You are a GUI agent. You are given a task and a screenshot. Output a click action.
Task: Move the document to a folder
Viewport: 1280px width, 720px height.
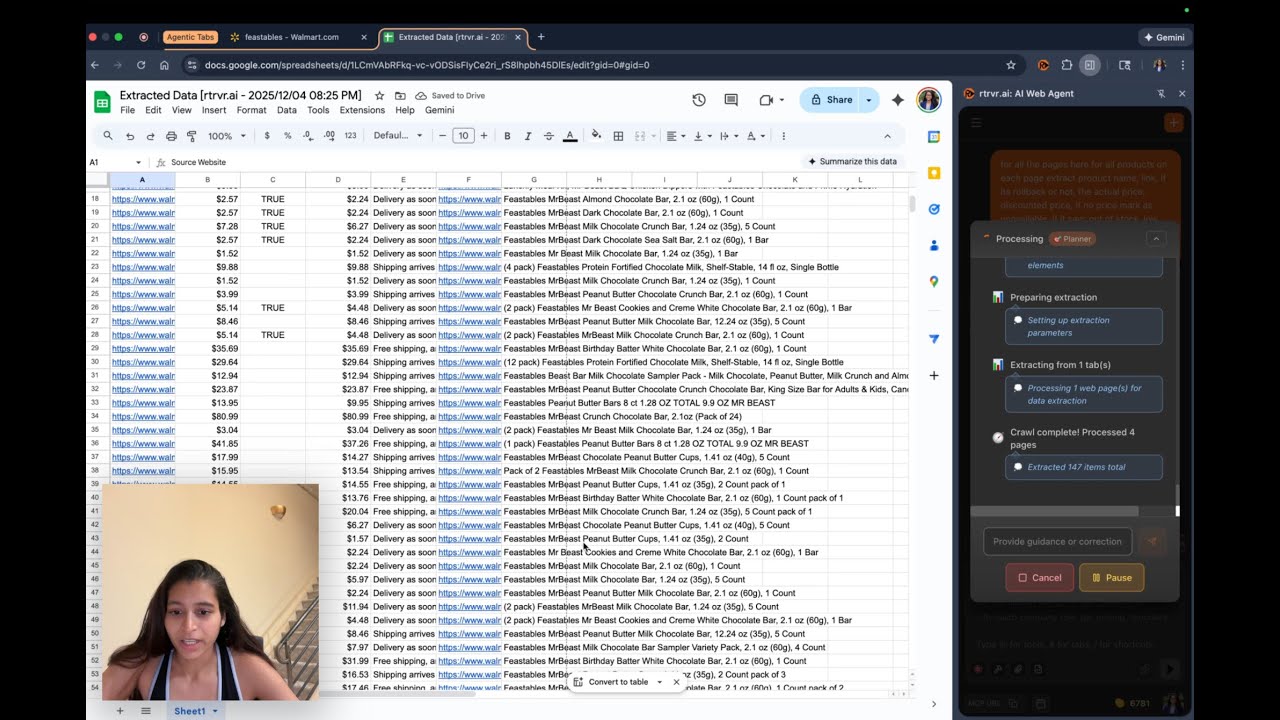[x=400, y=95]
